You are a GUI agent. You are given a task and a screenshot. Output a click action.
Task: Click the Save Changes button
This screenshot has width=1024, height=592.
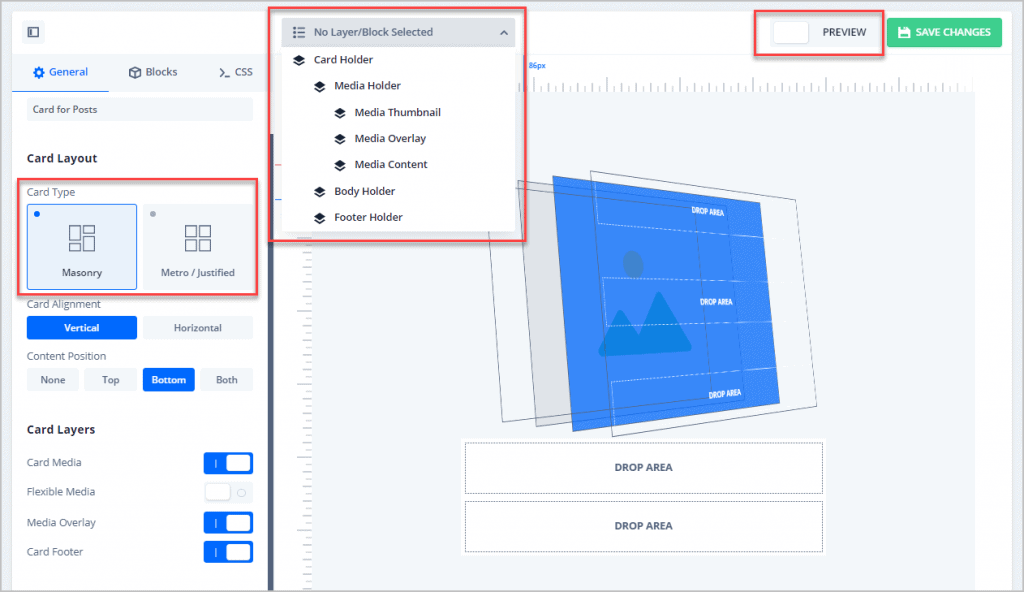pyautogui.click(x=943, y=32)
